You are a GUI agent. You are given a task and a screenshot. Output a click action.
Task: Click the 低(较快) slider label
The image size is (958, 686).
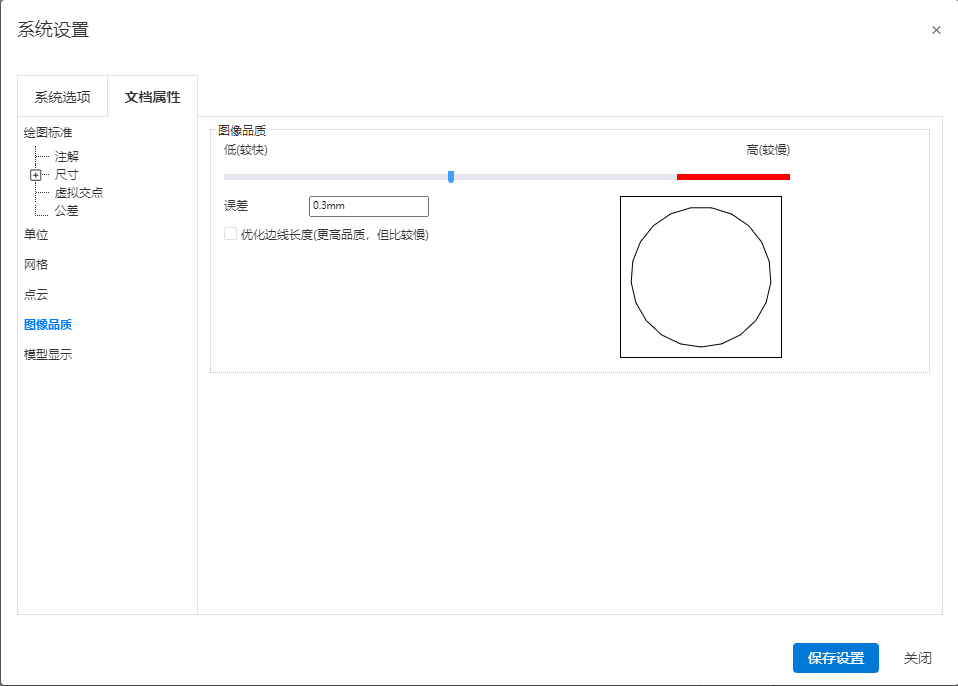click(x=246, y=150)
